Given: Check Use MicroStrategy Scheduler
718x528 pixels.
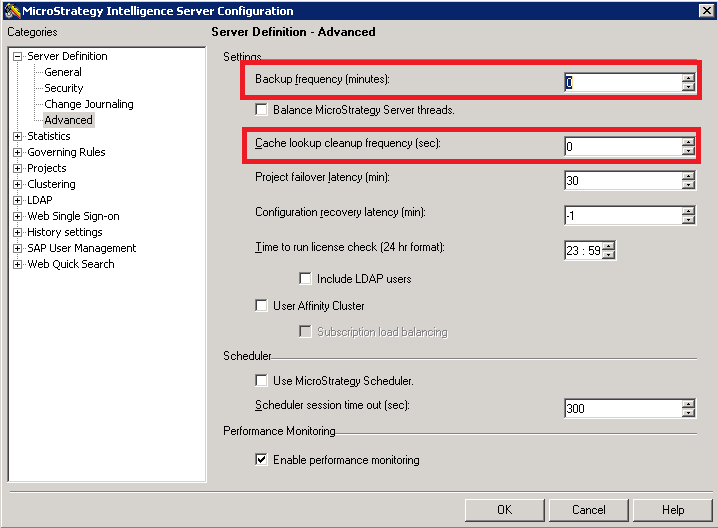Looking at the screenshot, I should click(x=261, y=381).
